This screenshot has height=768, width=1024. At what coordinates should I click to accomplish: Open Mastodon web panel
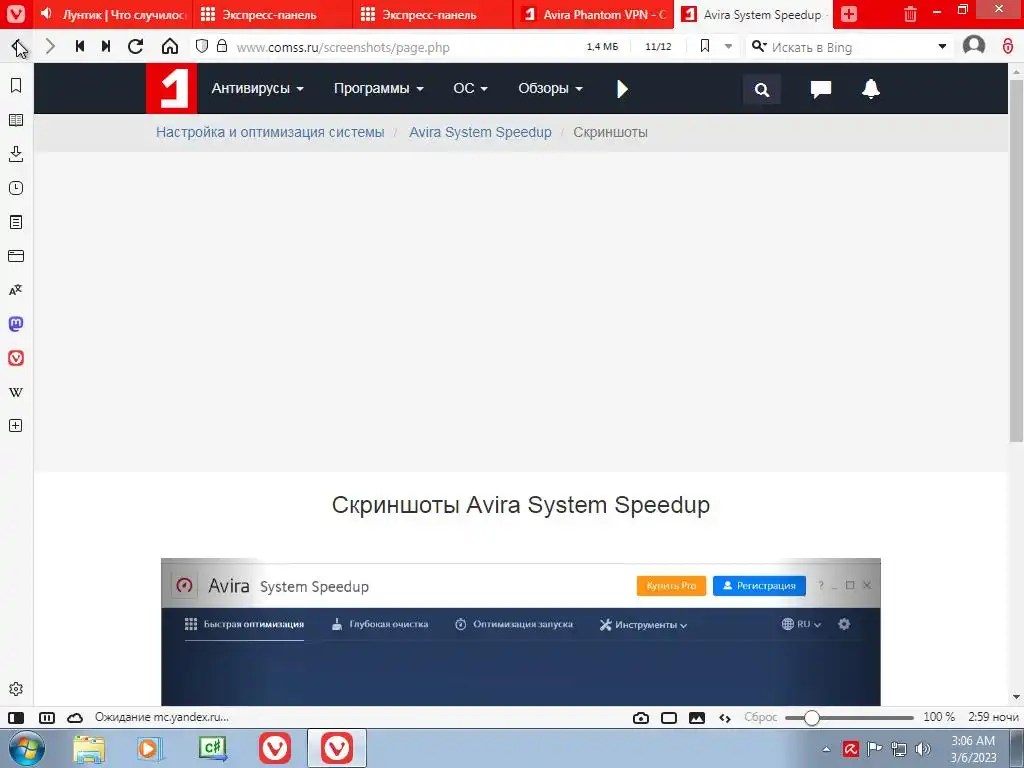[x=16, y=324]
